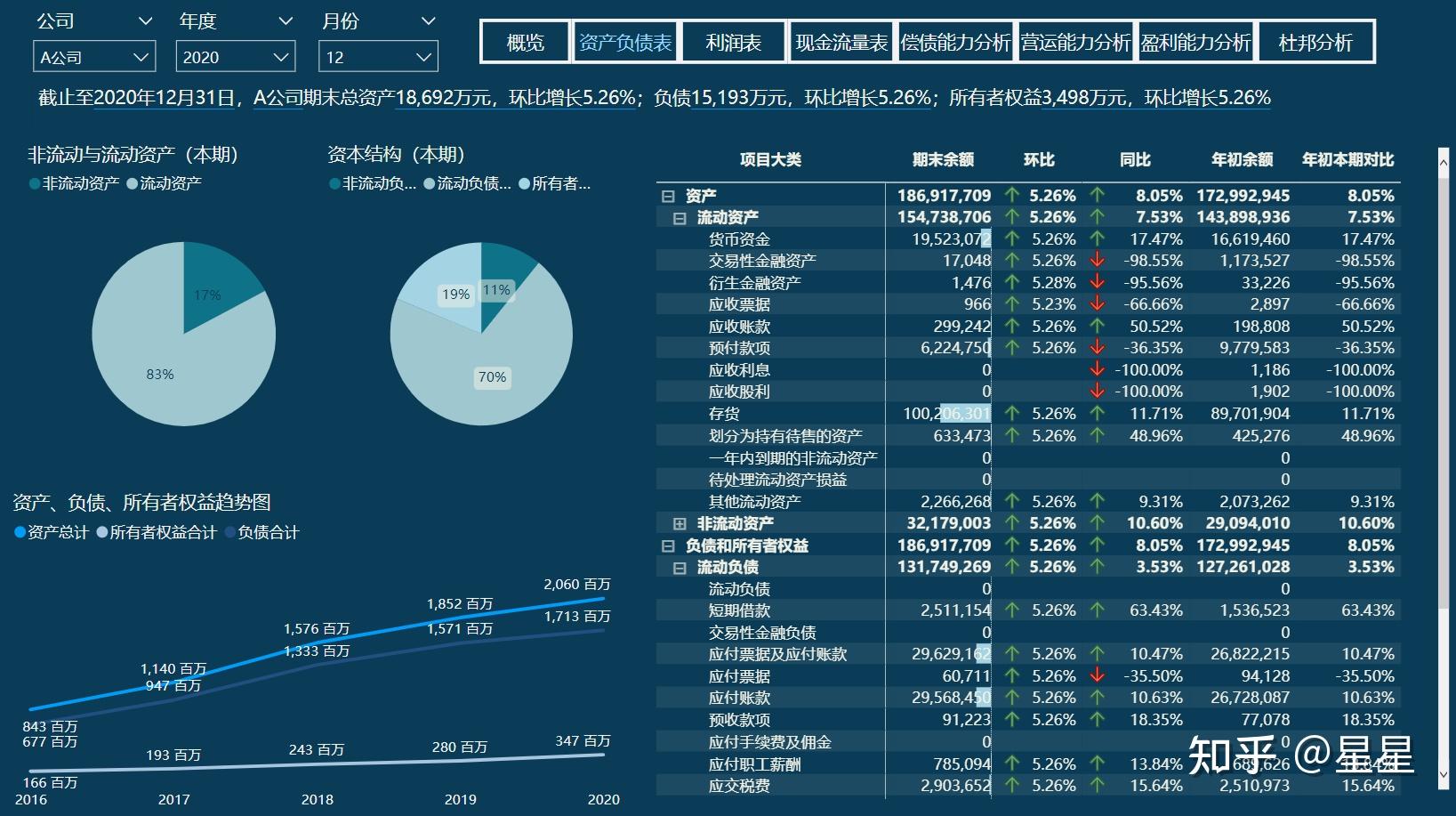The width and height of the screenshot is (1456, 816).
Task: Open the 营运能力分析 page
Action: (1075, 43)
